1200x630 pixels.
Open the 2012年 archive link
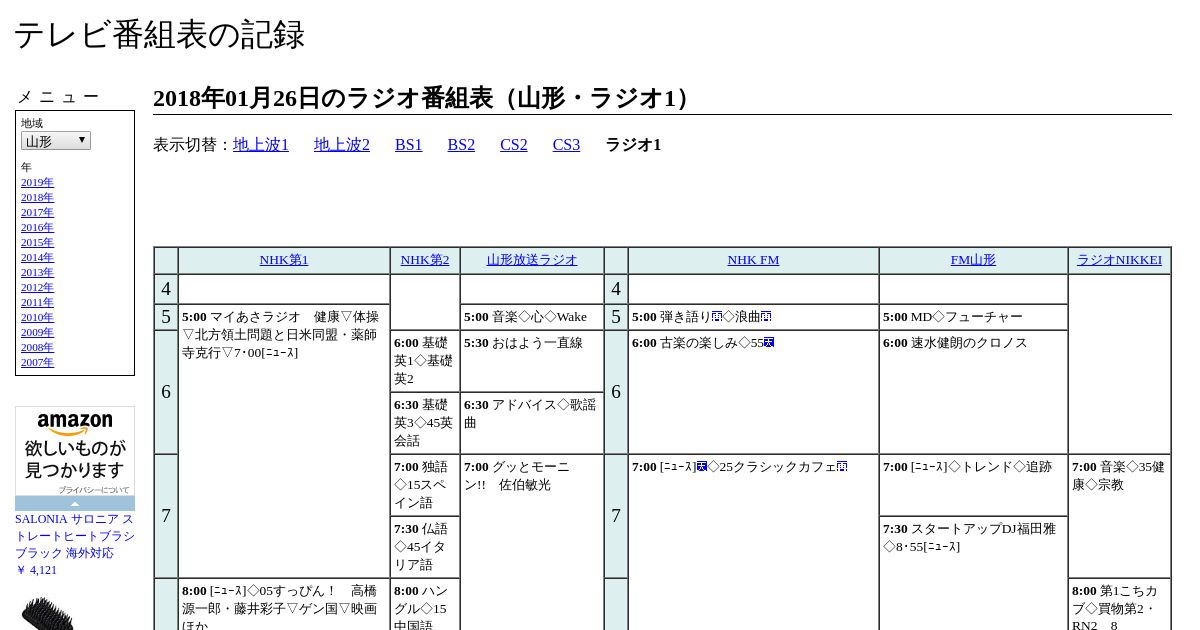coord(37,288)
